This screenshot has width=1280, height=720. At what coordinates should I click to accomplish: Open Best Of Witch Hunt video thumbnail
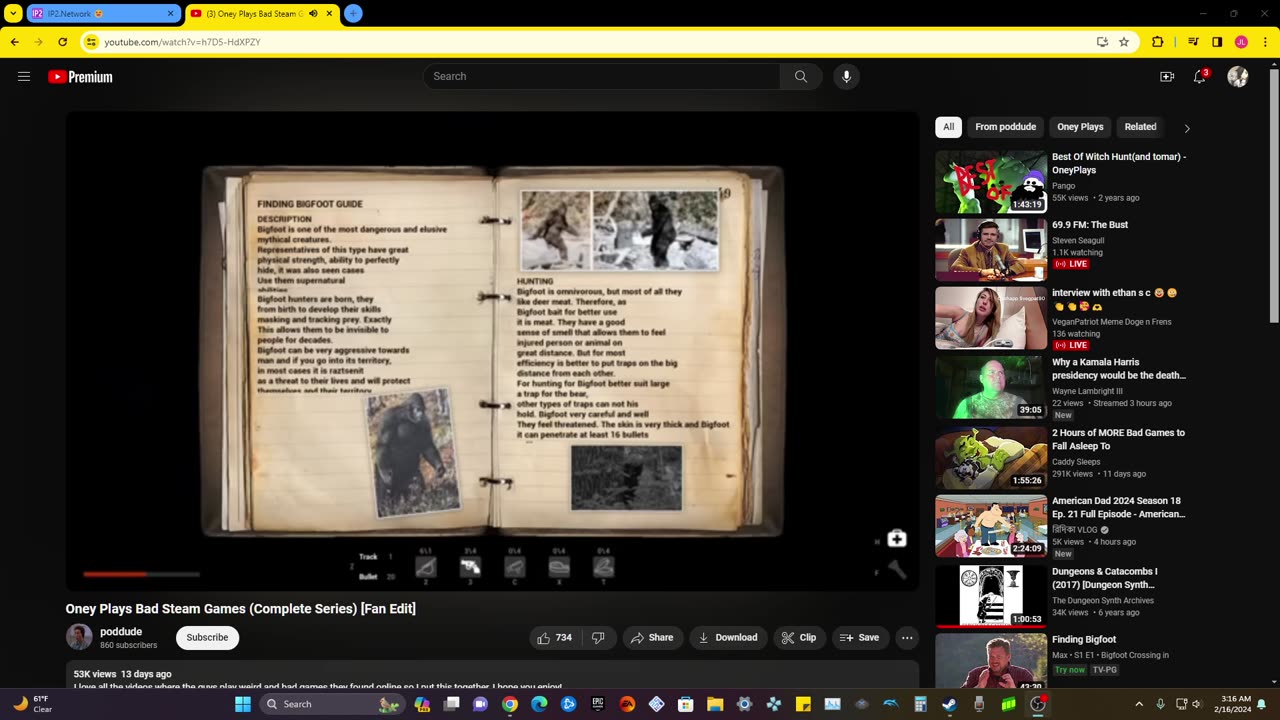click(x=991, y=182)
